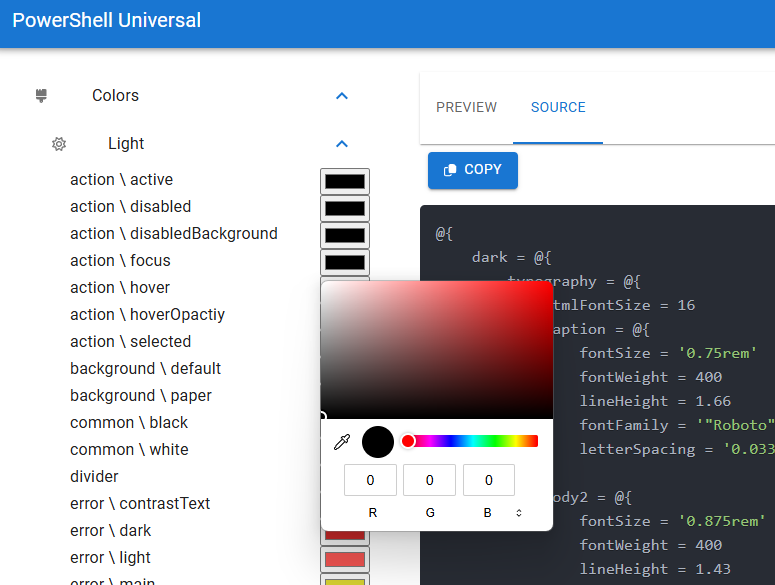This screenshot has width=775, height=585.
Task: Select the common \ white label
Action: point(129,450)
